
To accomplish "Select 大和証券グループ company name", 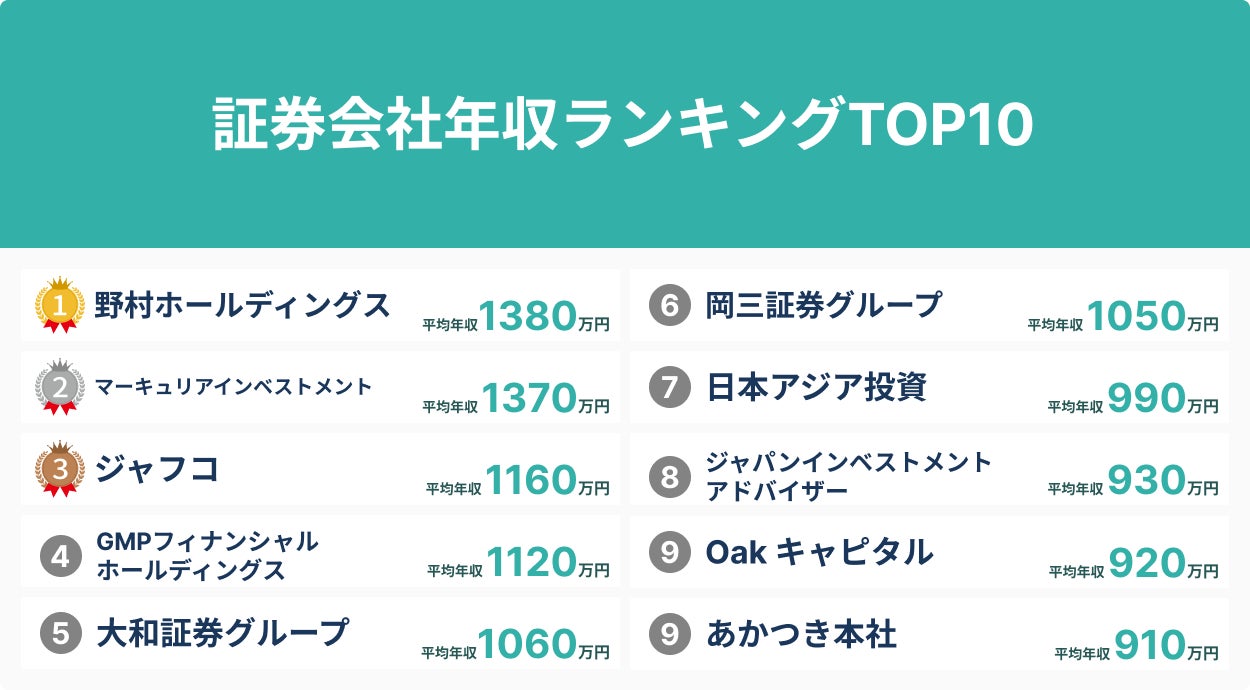I will 222,633.
